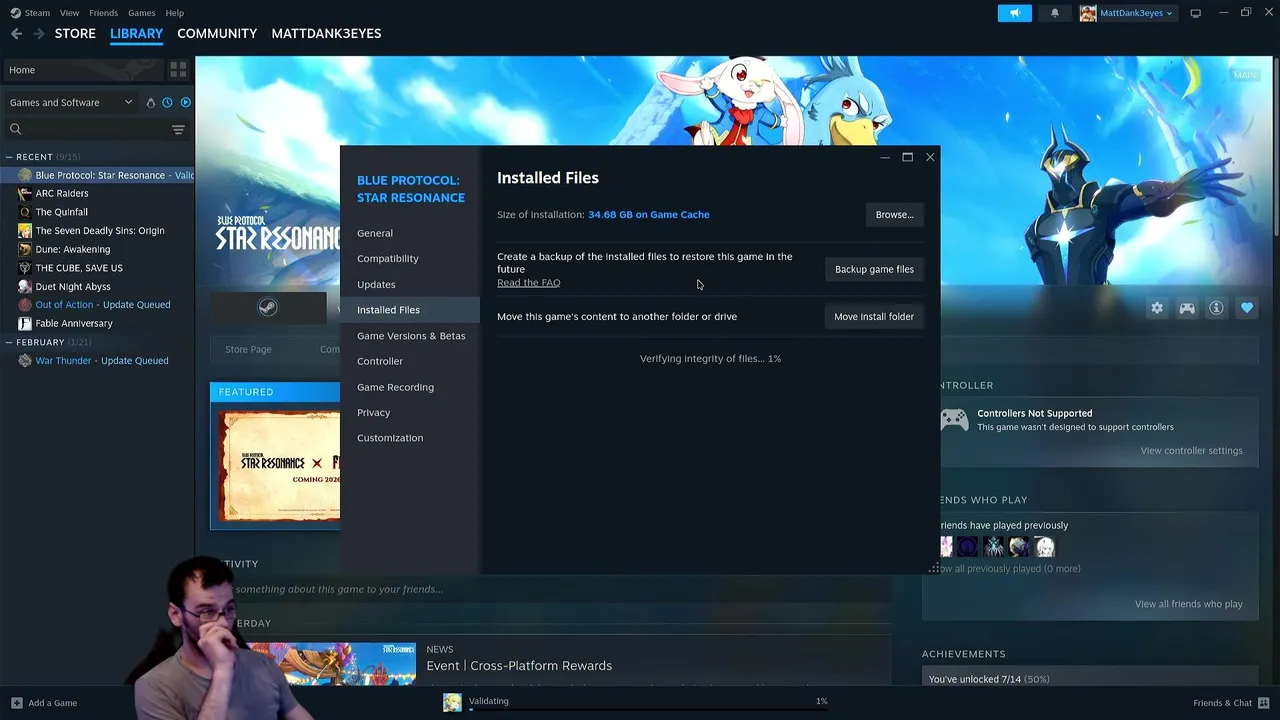Switch library to grid view icon
The height and width of the screenshot is (720, 1280).
[178, 70]
